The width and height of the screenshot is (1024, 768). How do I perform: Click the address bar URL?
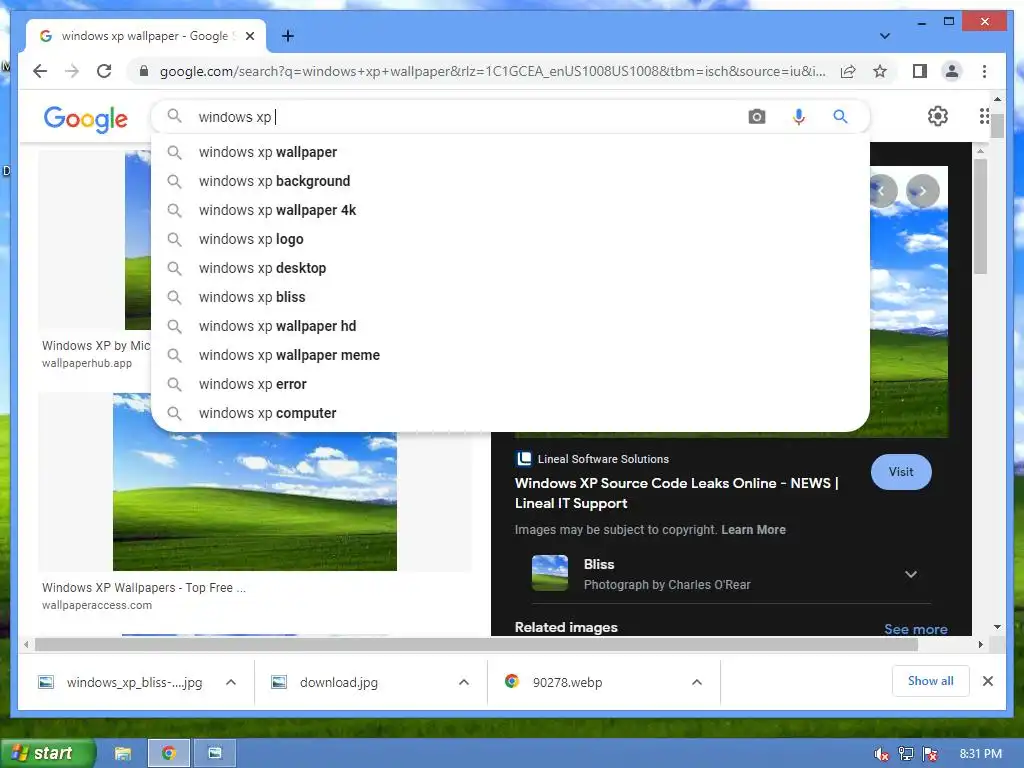pyautogui.click(x=492, y=71)
